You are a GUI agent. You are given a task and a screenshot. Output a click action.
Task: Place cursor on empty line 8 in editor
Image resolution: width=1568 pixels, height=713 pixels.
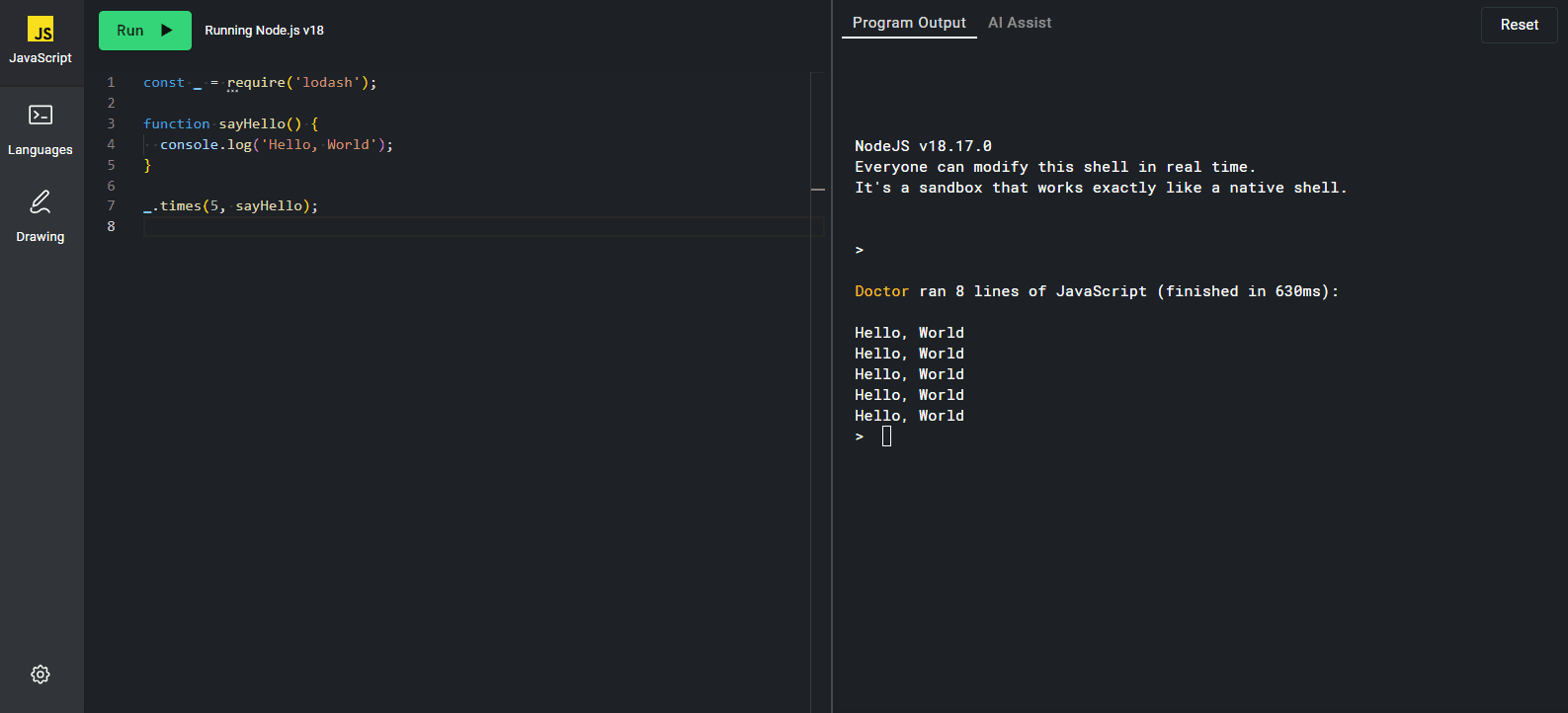[x=474, y=227]
